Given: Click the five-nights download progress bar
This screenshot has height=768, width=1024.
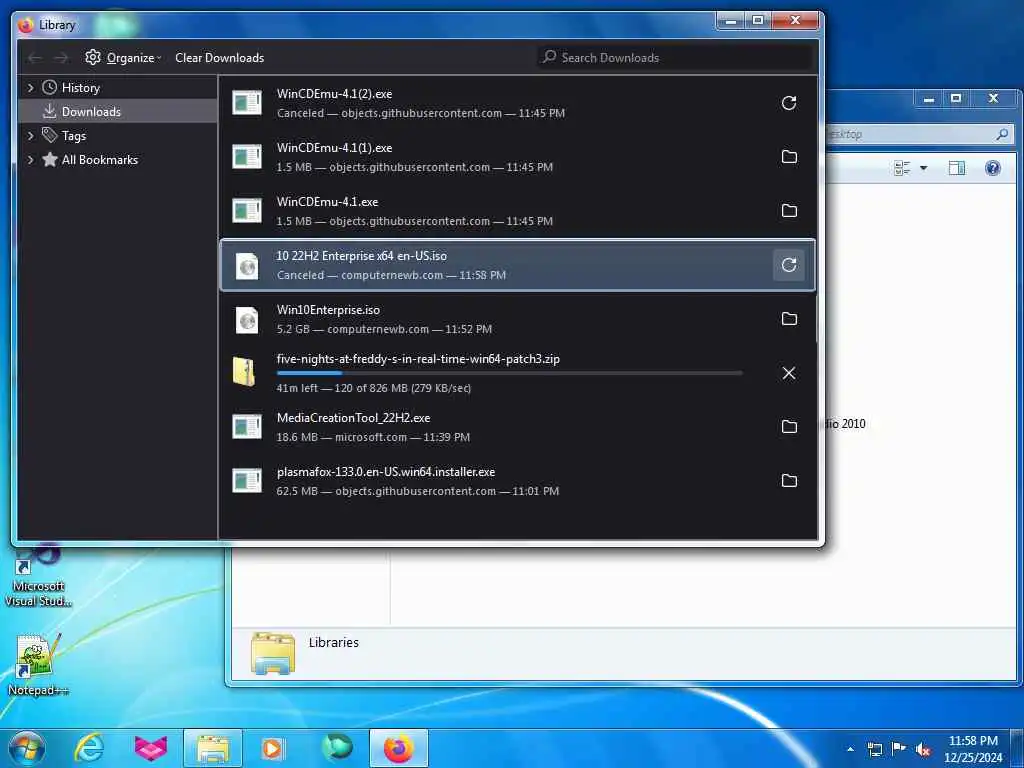Looking at the screenshot, I should (x=509, y=374).
